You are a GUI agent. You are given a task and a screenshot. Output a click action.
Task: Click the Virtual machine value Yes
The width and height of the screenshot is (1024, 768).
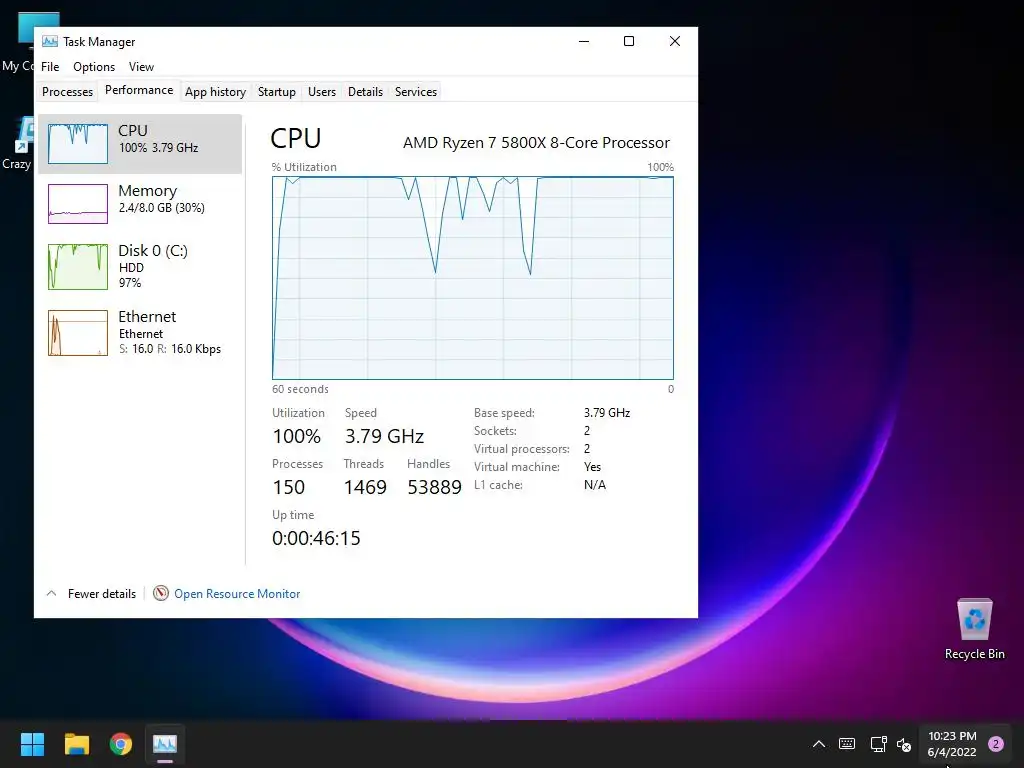tap(592, 467)
